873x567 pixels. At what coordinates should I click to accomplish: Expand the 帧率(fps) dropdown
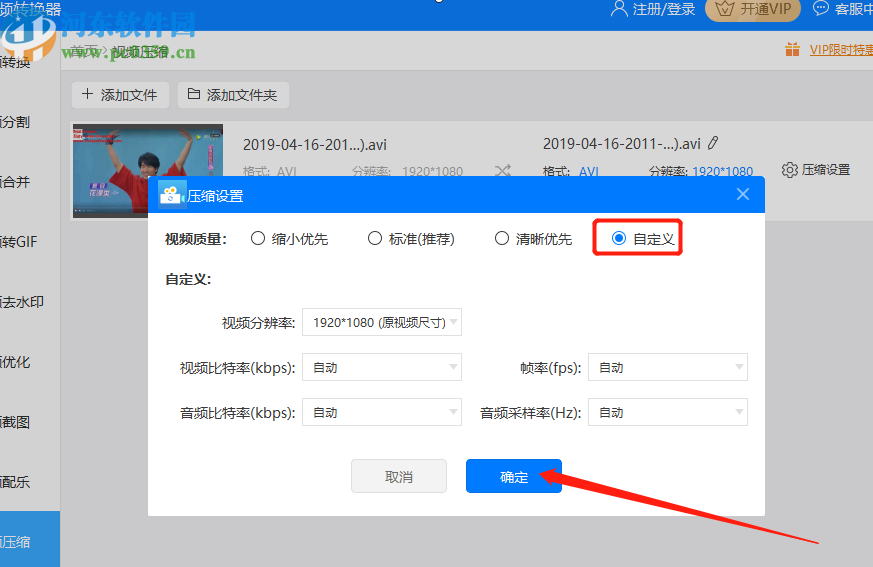[x=668, y=367]
